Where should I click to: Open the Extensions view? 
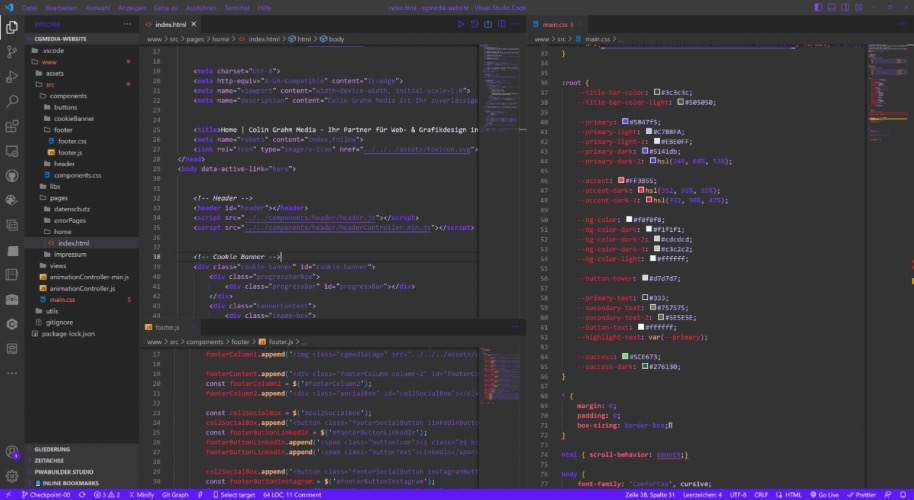12,126
